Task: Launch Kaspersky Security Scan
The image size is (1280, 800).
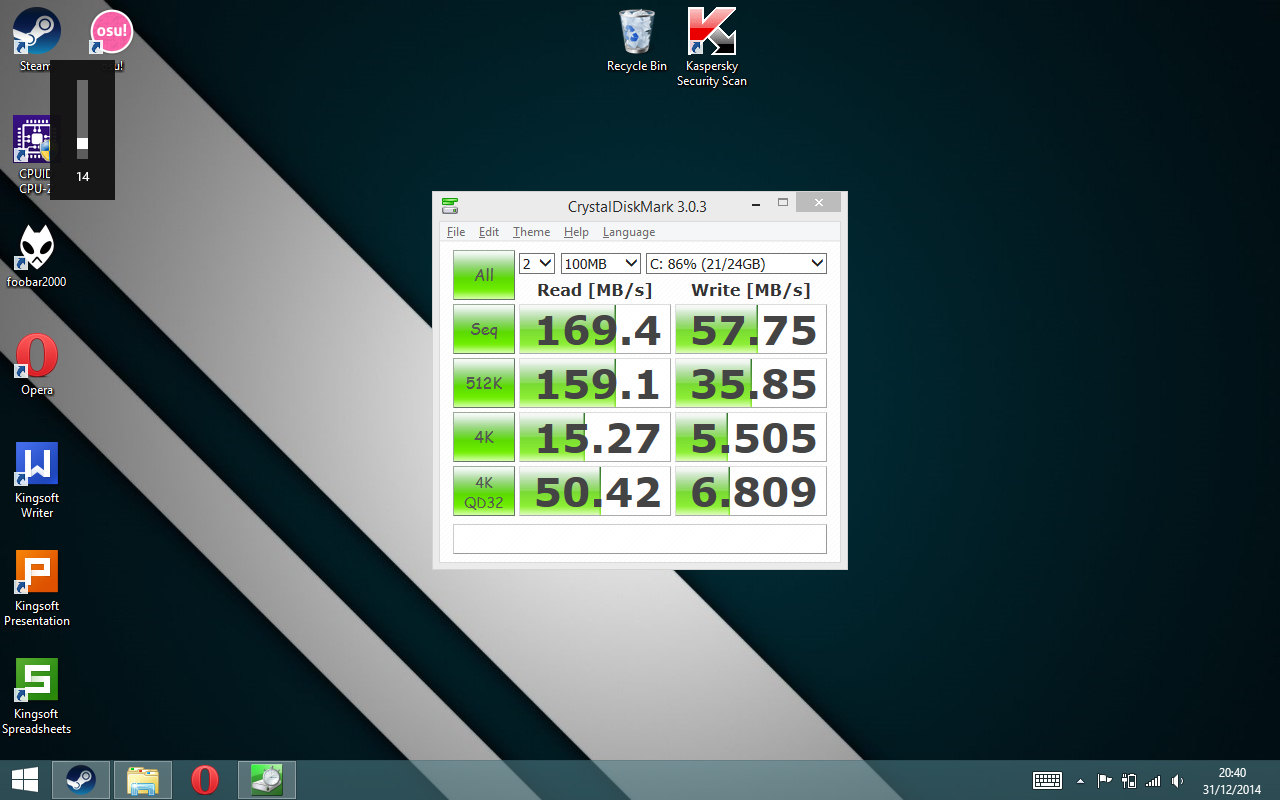Action: pyautogui.click(x=712, y=47)
